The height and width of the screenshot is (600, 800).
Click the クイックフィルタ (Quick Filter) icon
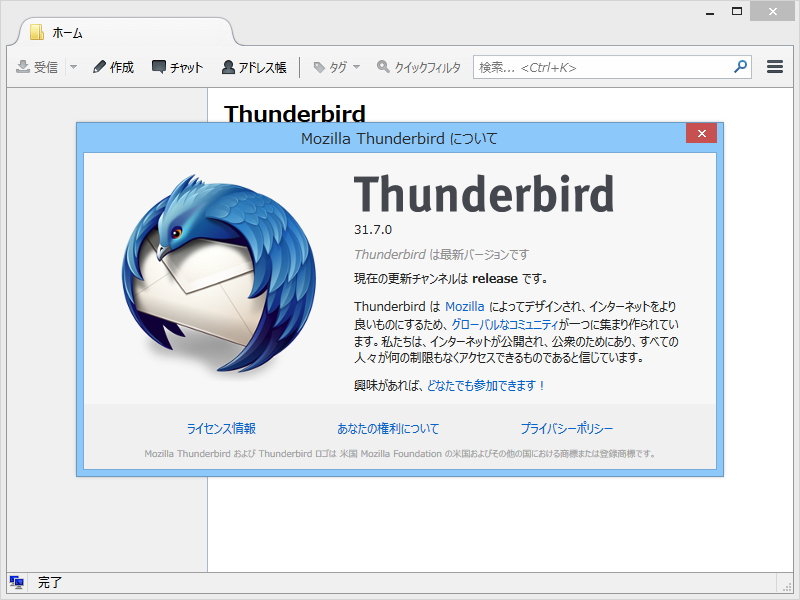click(383, 67)
